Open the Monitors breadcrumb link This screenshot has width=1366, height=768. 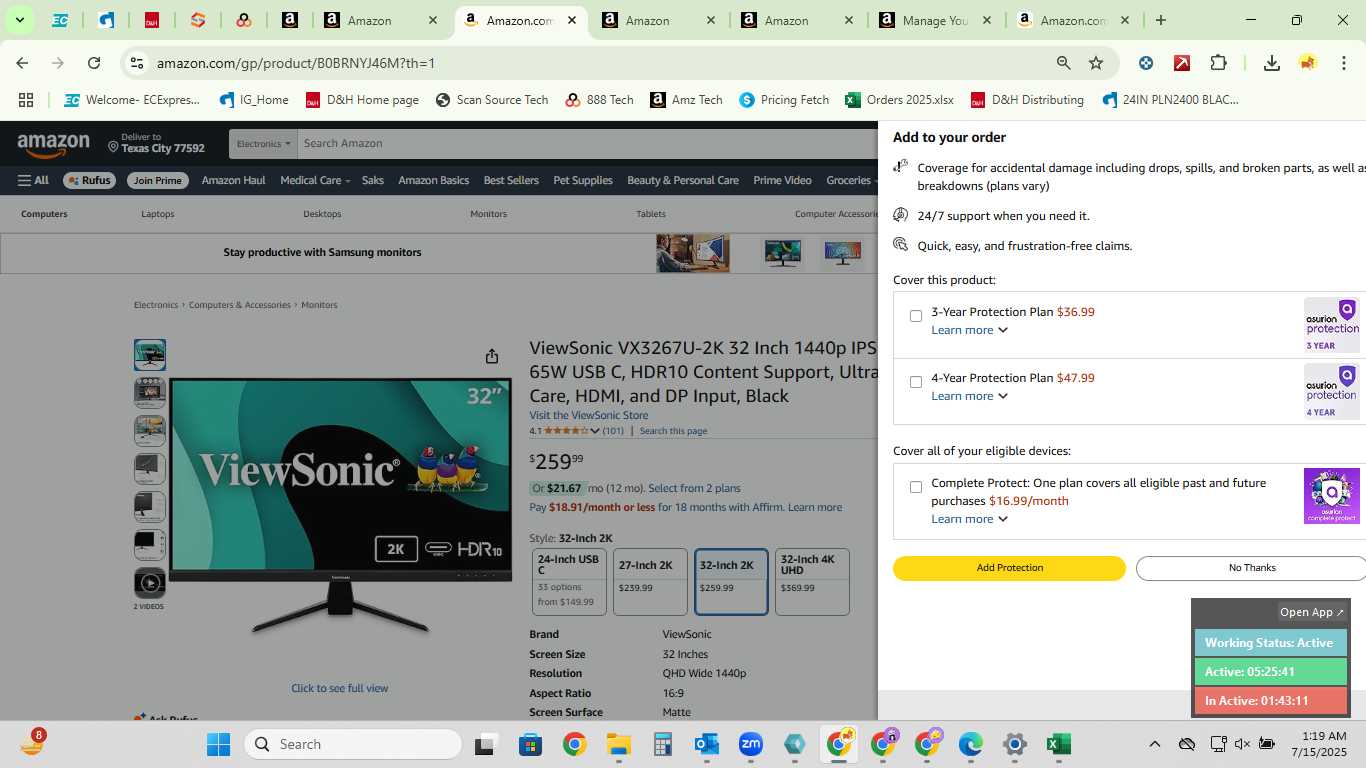click(x=319, y=305)
